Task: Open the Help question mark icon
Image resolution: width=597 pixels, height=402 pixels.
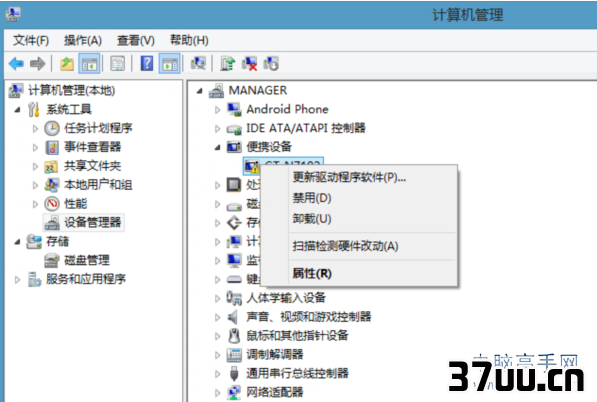Action: pyautogui.click(x=147, y=63)
